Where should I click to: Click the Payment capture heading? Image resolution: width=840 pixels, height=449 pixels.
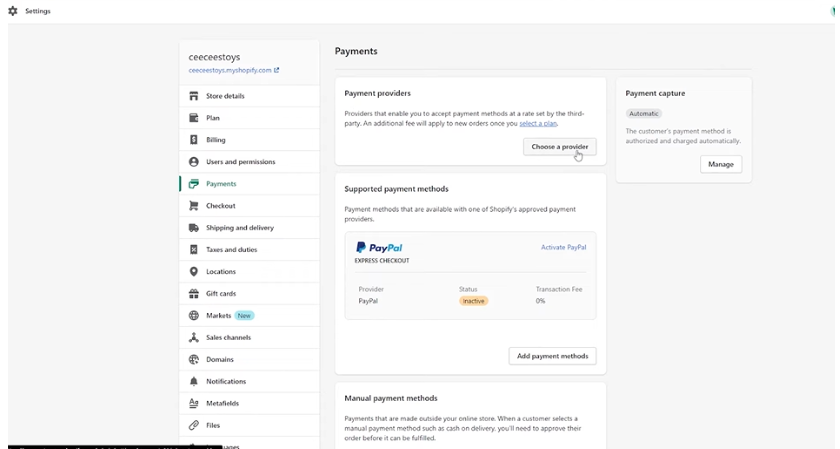point(655,93)
